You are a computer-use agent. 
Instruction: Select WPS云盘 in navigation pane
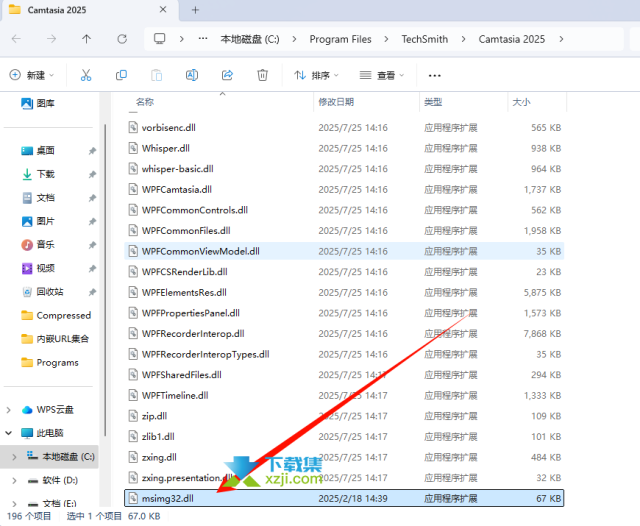tap(47, 410)
